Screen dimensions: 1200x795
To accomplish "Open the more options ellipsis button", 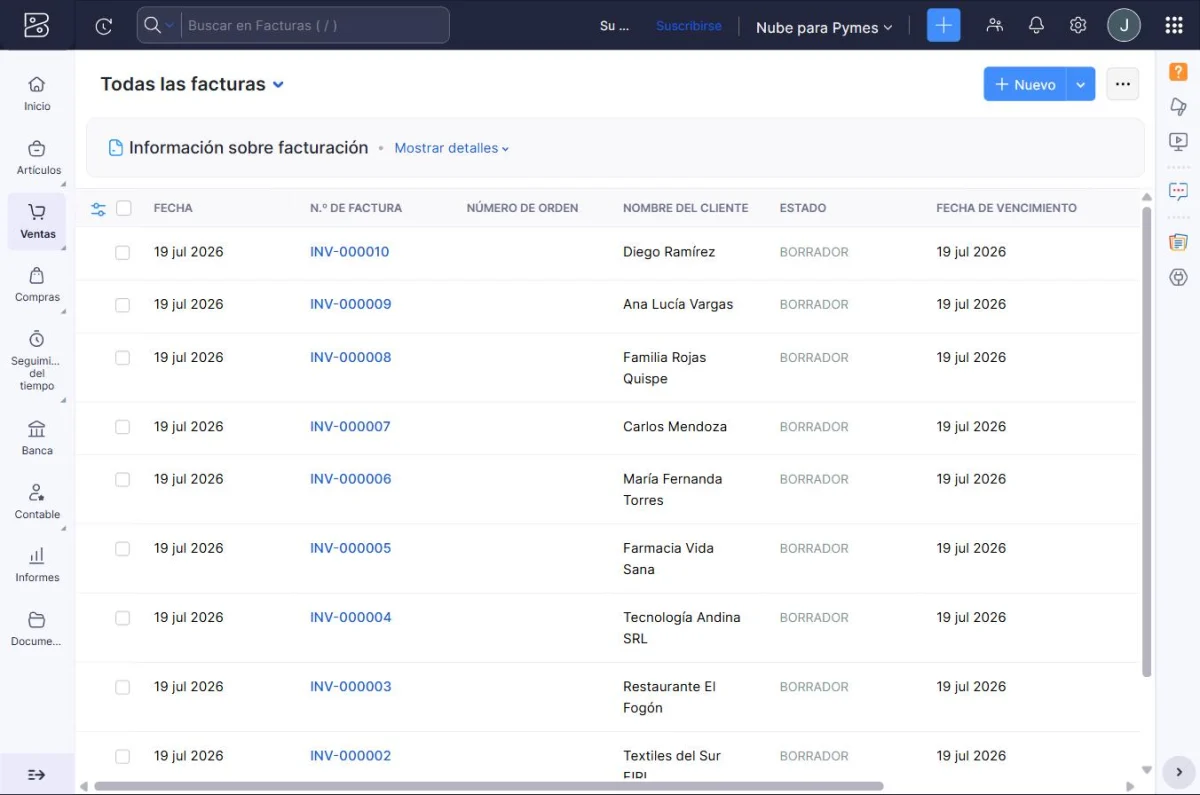I will pyautogui.click(x=1122, y=85).
